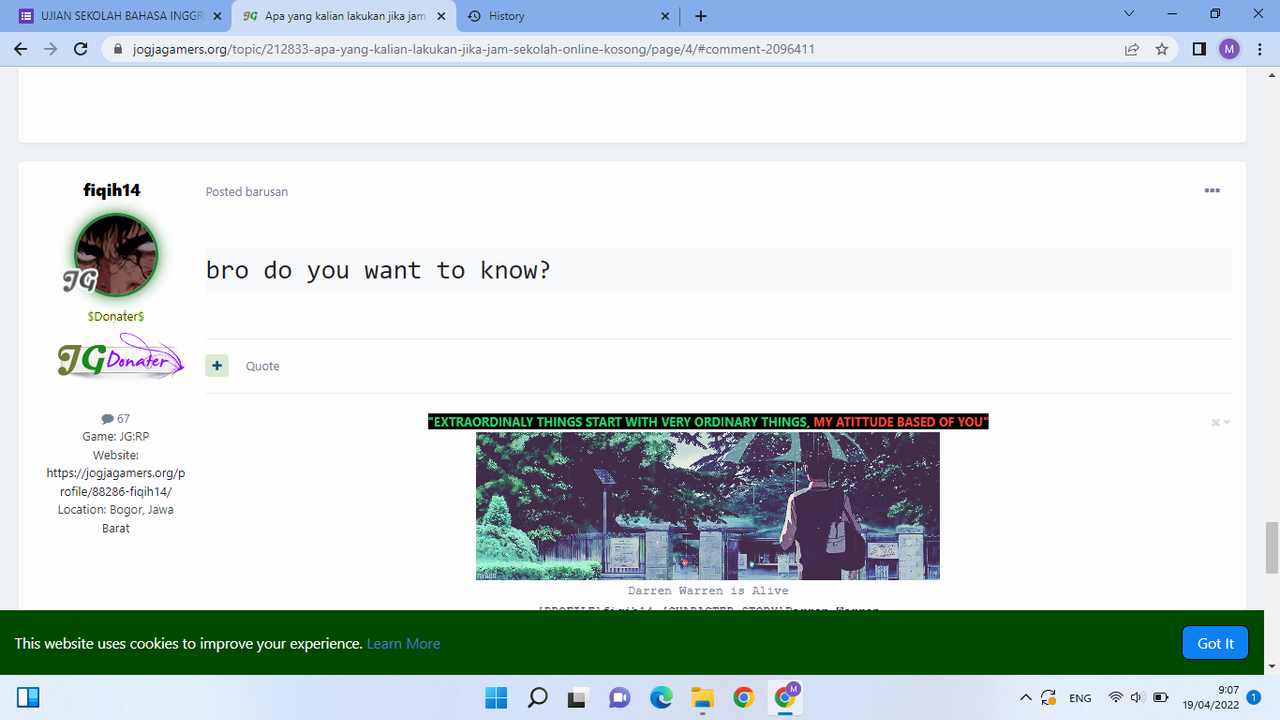Image resolution: width=1280 pixels, height=720 pixels.
Task: Open the tab search dropdown arrow
Action: pyautogui.click(x=1129, y=14)
